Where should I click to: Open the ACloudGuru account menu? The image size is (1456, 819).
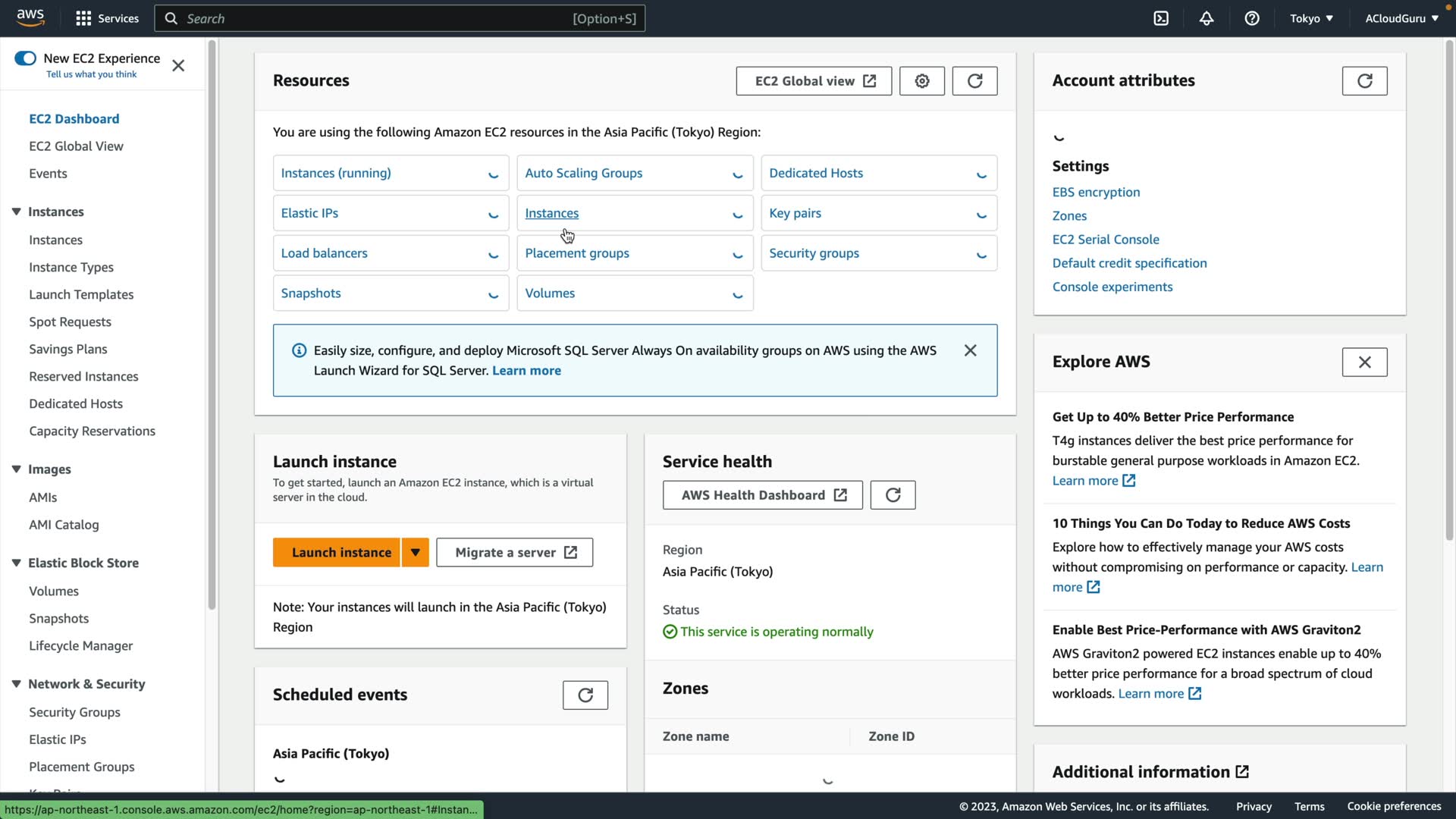(1401, 18)
